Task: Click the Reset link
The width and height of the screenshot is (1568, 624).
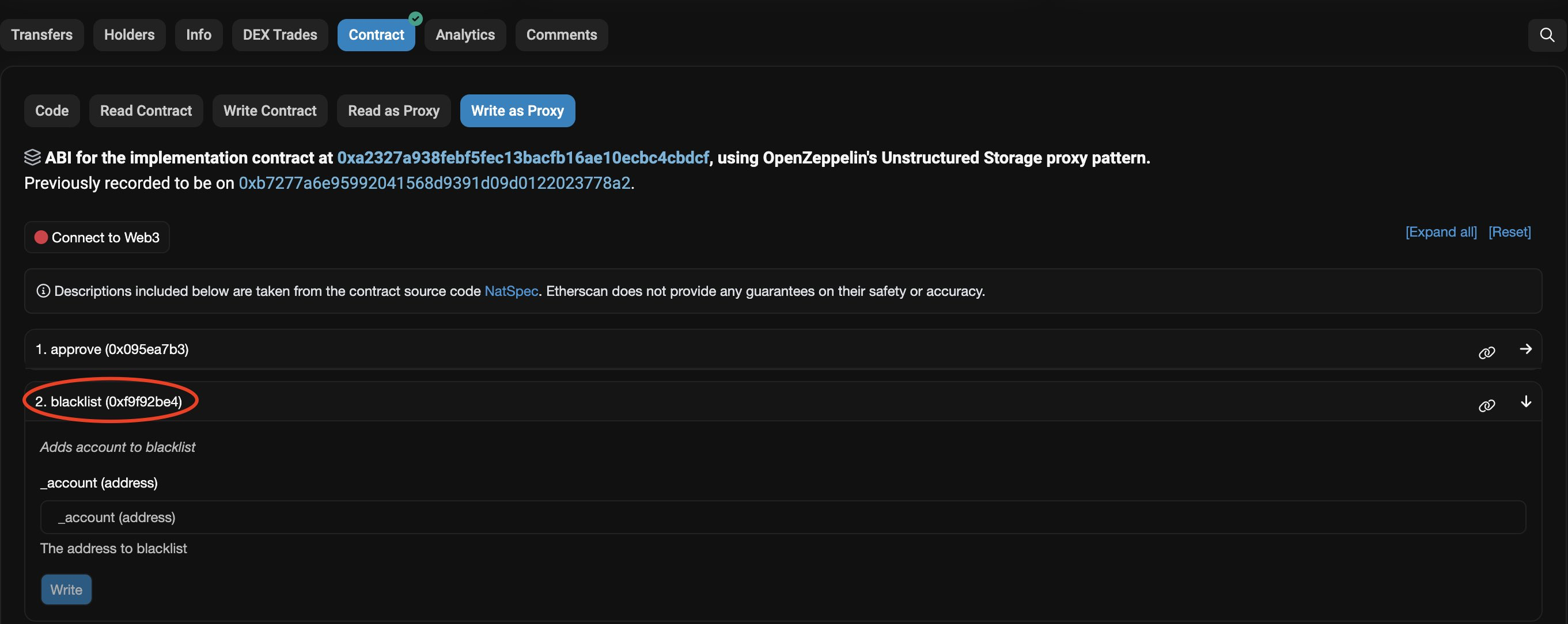Action: pos(1509,232)
